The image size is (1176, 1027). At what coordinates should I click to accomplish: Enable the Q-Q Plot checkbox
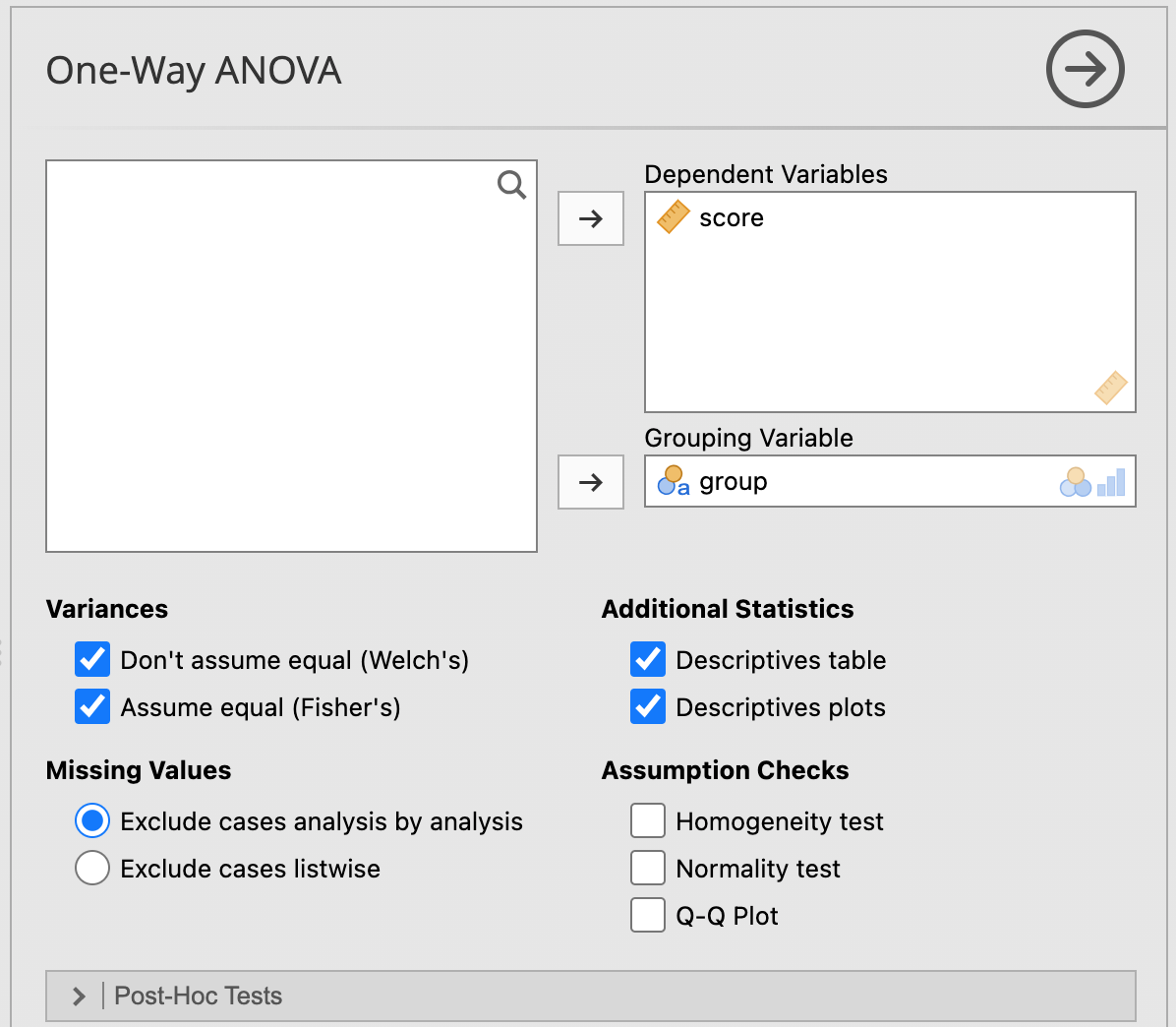(648, 916)
